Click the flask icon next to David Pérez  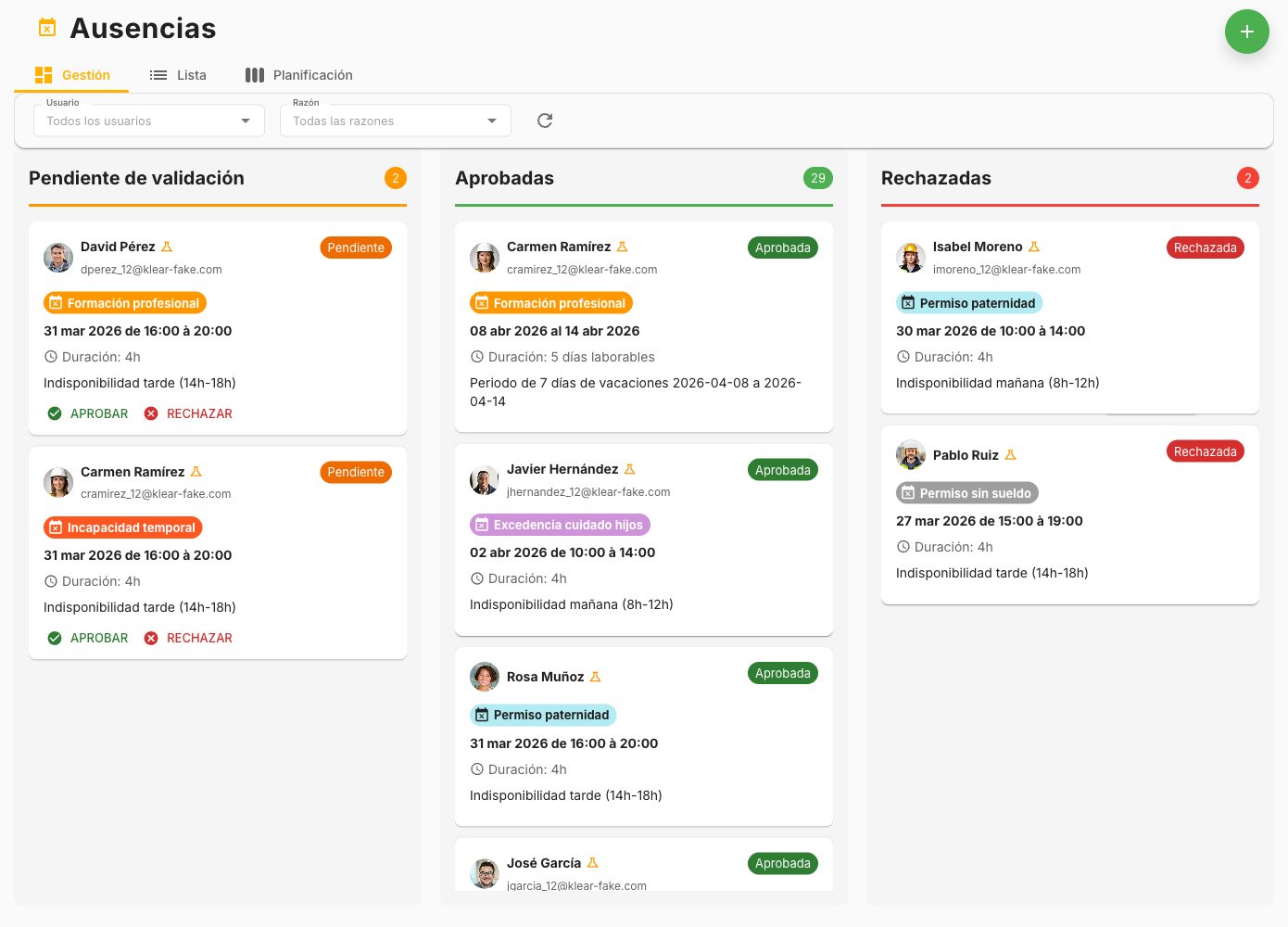167,247
